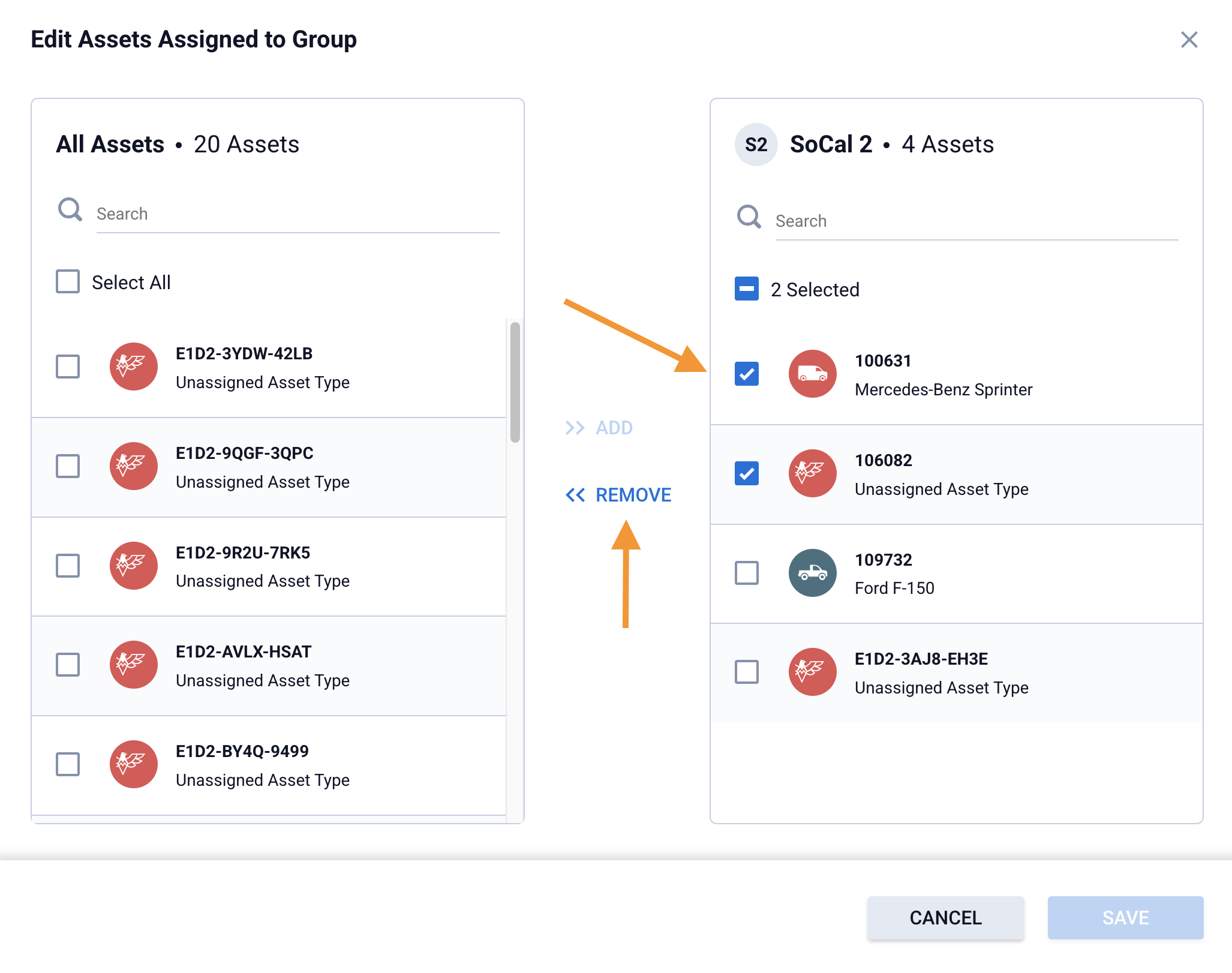Click the ADD button

pyautogui.click(x=599, y=428)
